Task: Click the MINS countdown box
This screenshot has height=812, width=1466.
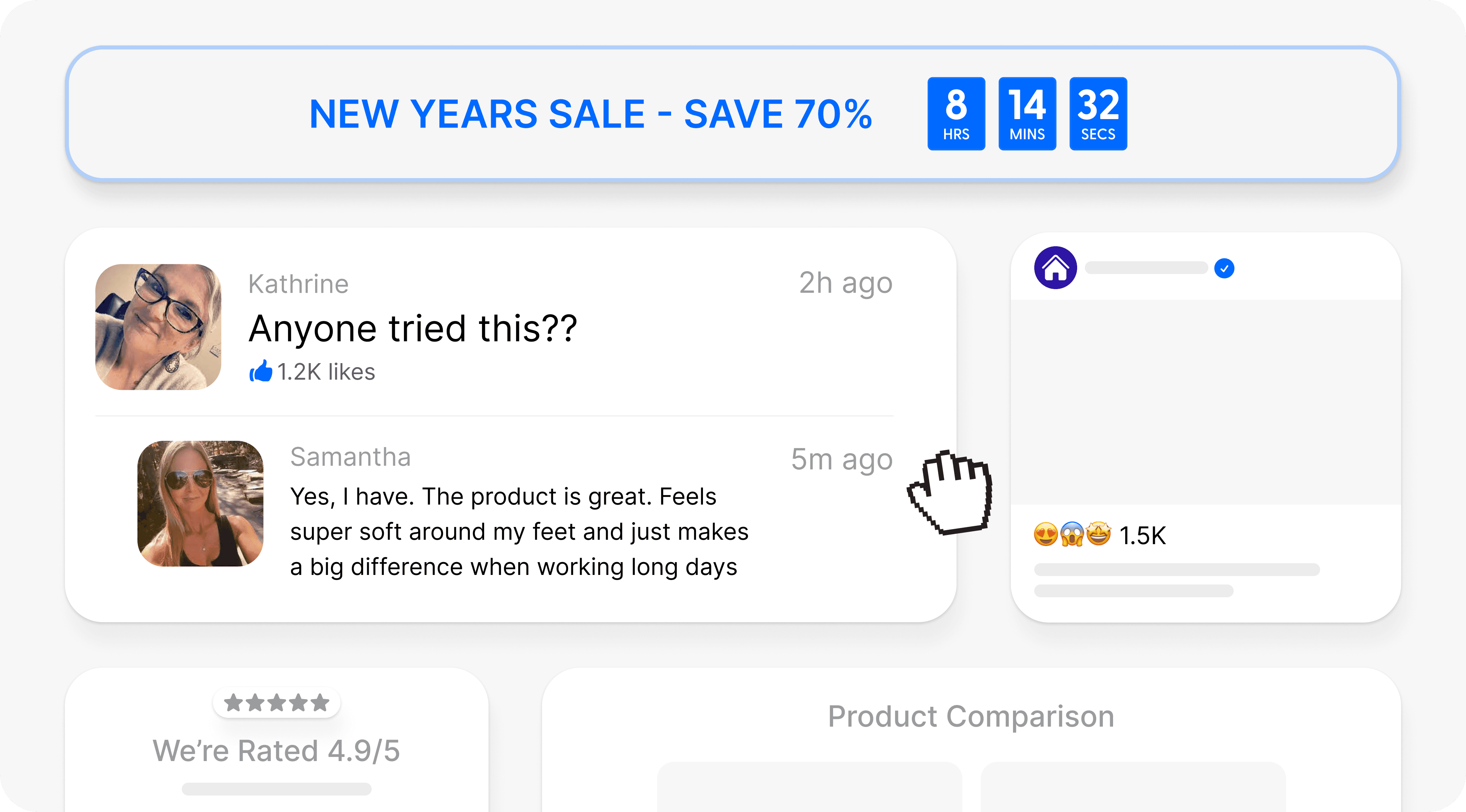Action: 1027,114
